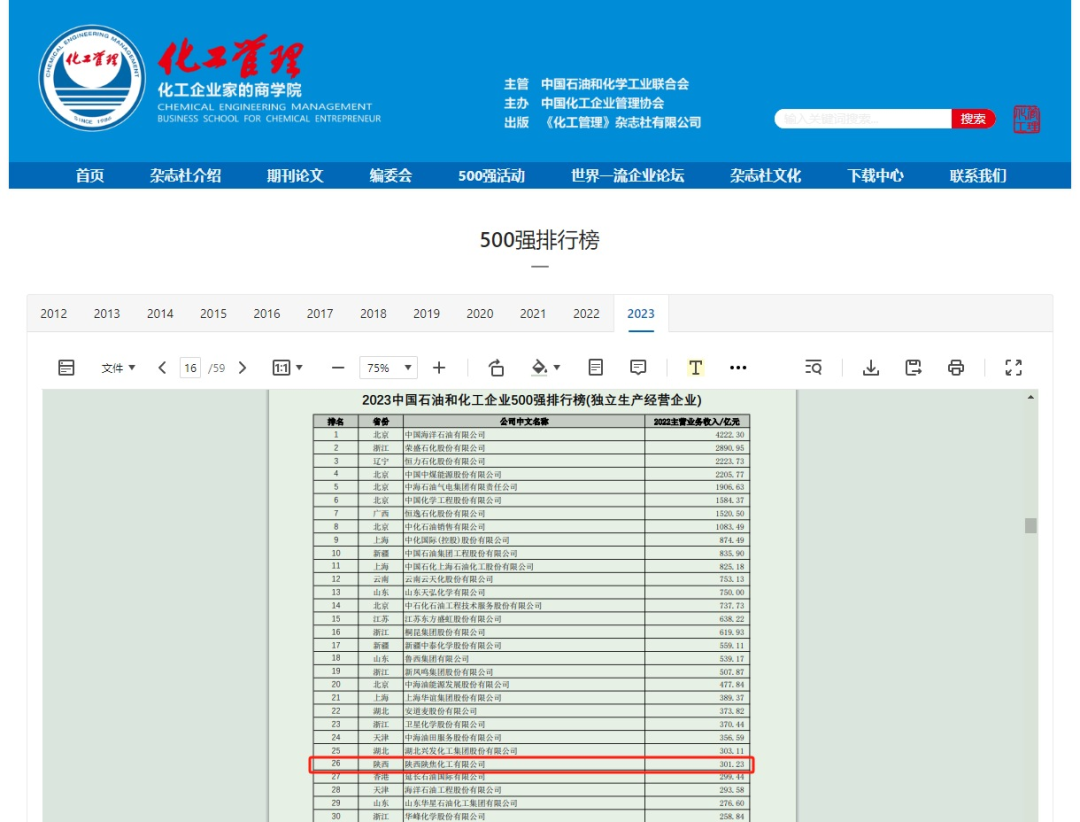Click the 化工管理 circular logo
The height and width of the screenshot is (822, 1080).
click(92, 77)
